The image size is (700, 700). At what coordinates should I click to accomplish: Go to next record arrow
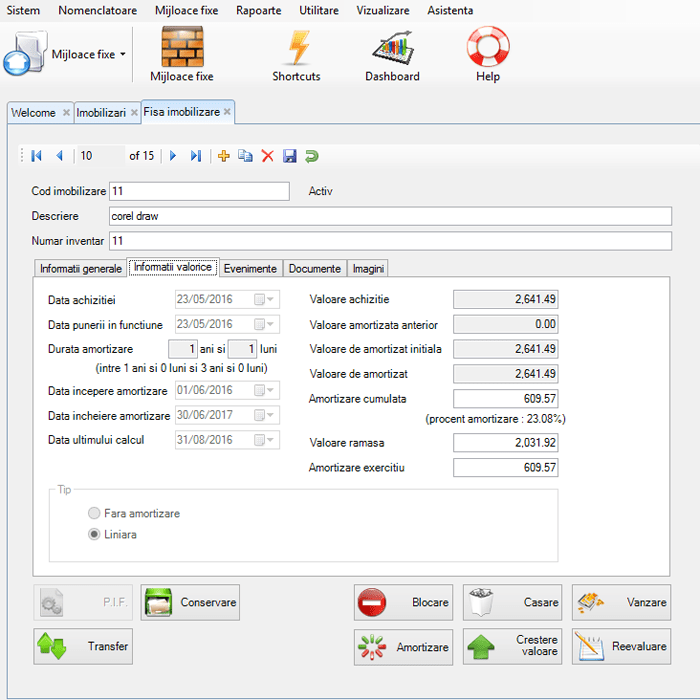click(x=173, y=156)
